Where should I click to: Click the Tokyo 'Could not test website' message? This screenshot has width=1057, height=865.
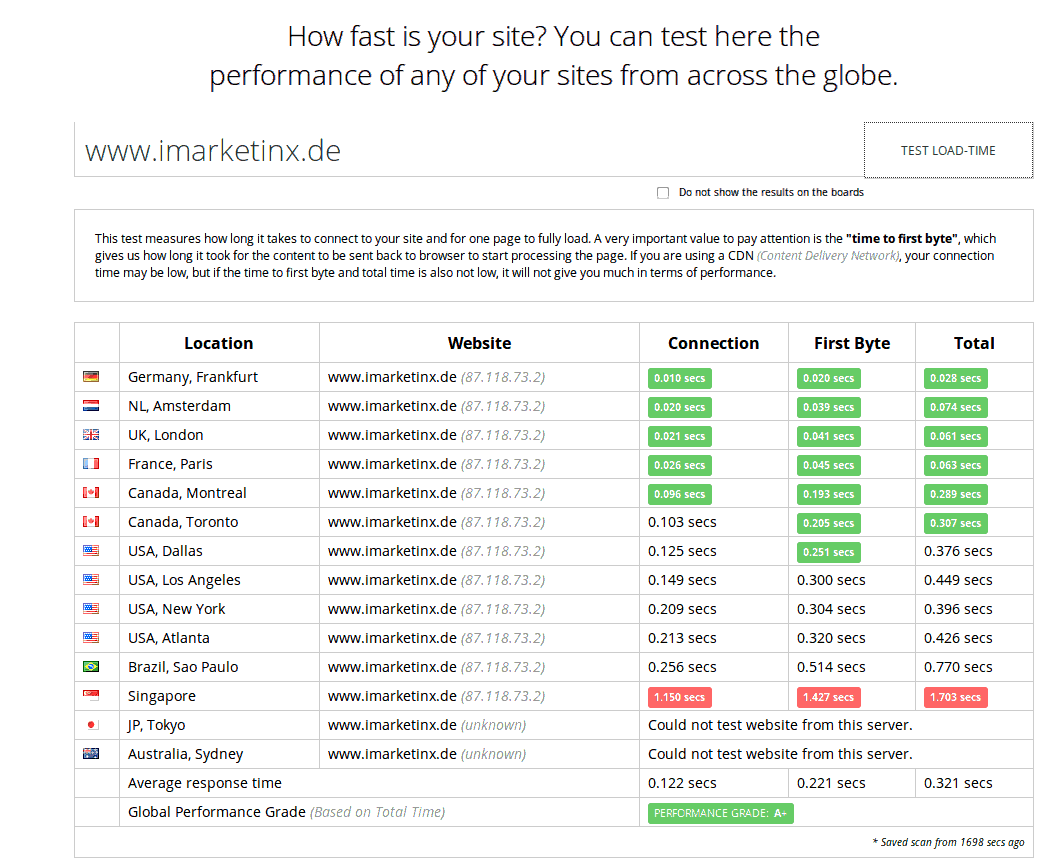[780, 725]
